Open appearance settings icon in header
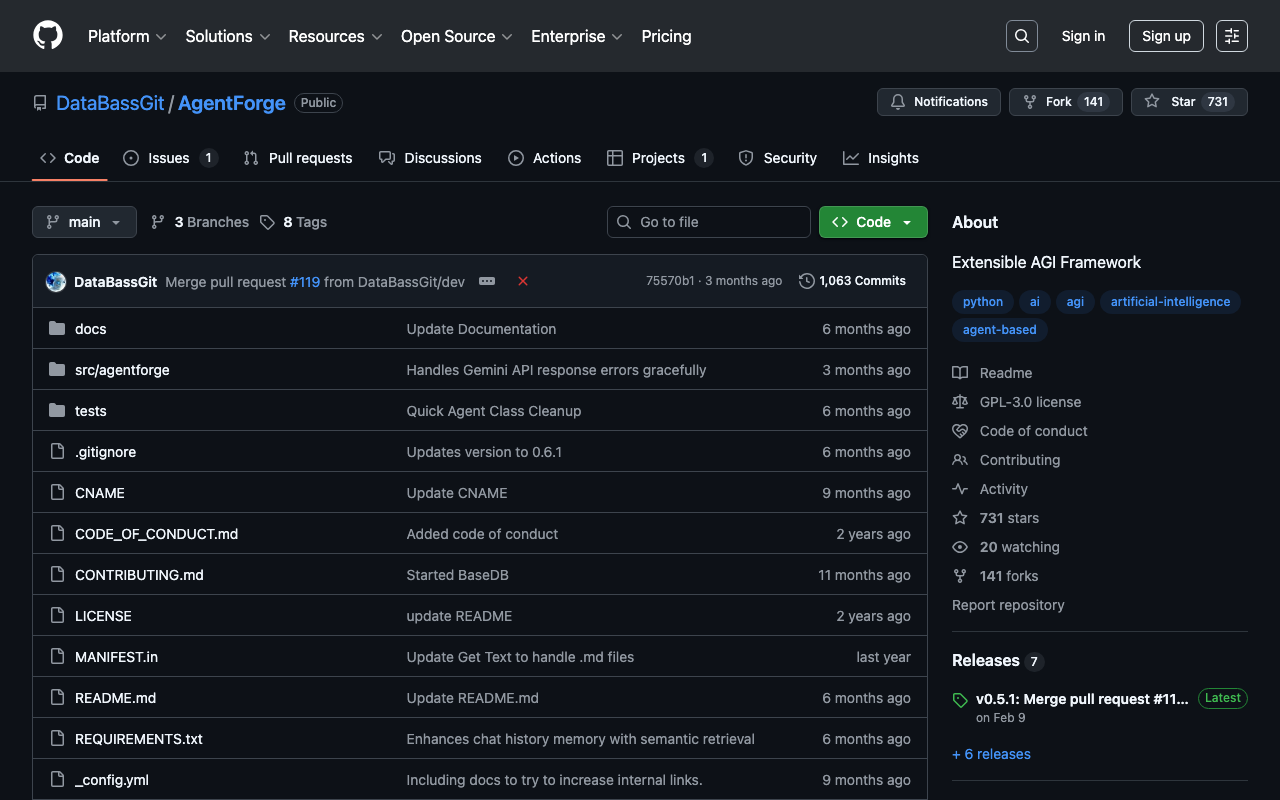This screenshot has height=800, width=1280. (x=1231, y=36)
